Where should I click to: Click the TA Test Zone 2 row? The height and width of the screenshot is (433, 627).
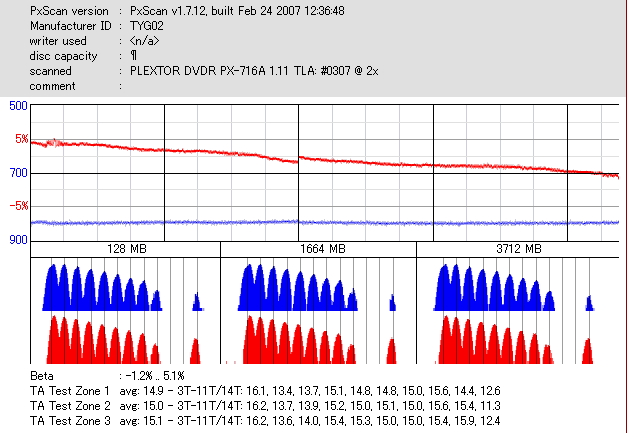265,406
